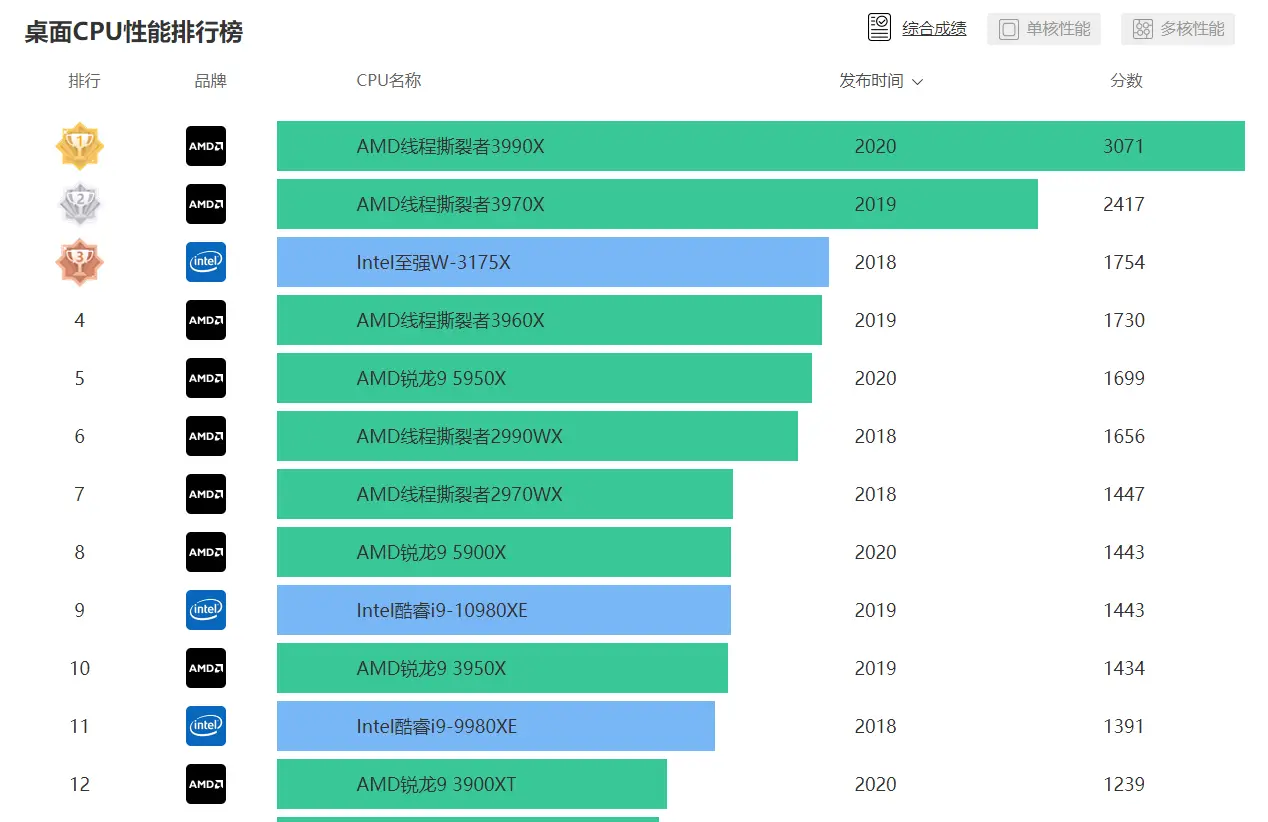
Task: Switch to 单核性能 single-core tab
Action: click(1044, 29)
